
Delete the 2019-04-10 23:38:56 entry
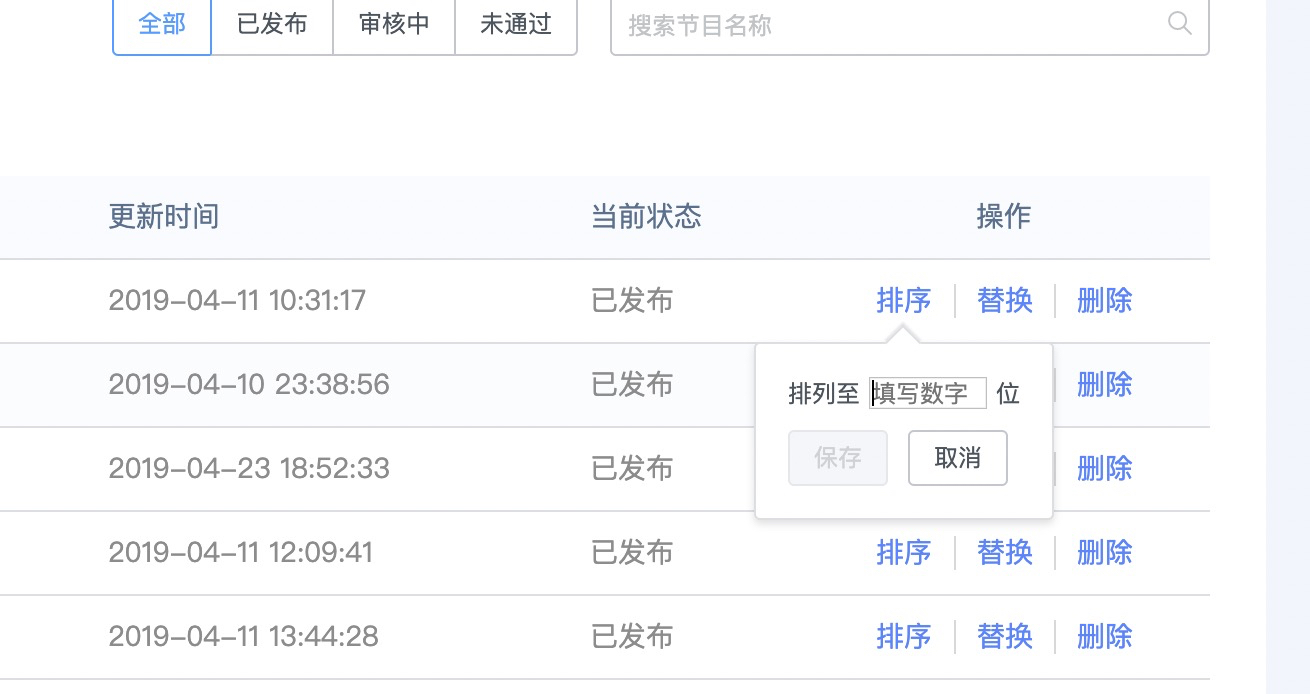point(1105,384)
